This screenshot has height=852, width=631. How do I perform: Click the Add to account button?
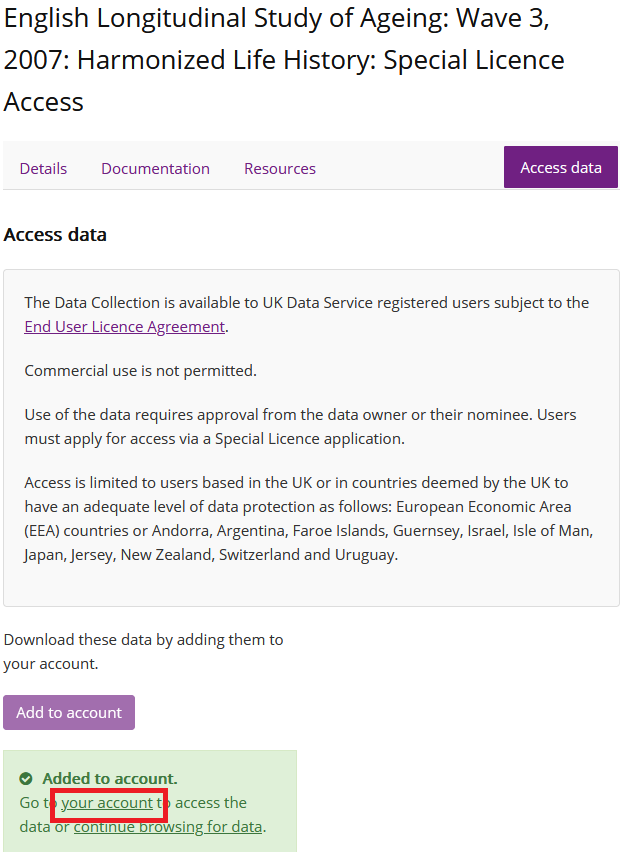(x=69, y=712)
